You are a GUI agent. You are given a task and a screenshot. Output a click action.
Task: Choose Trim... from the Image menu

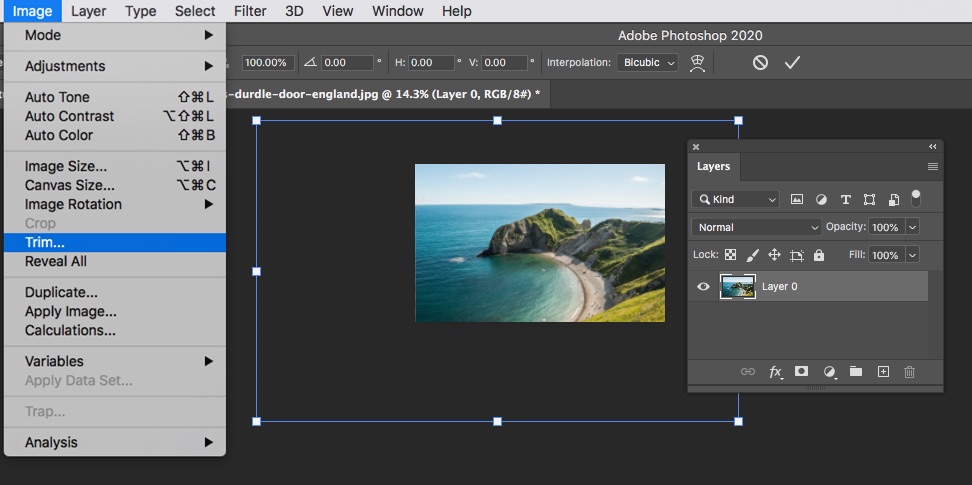tap(45, 242)
